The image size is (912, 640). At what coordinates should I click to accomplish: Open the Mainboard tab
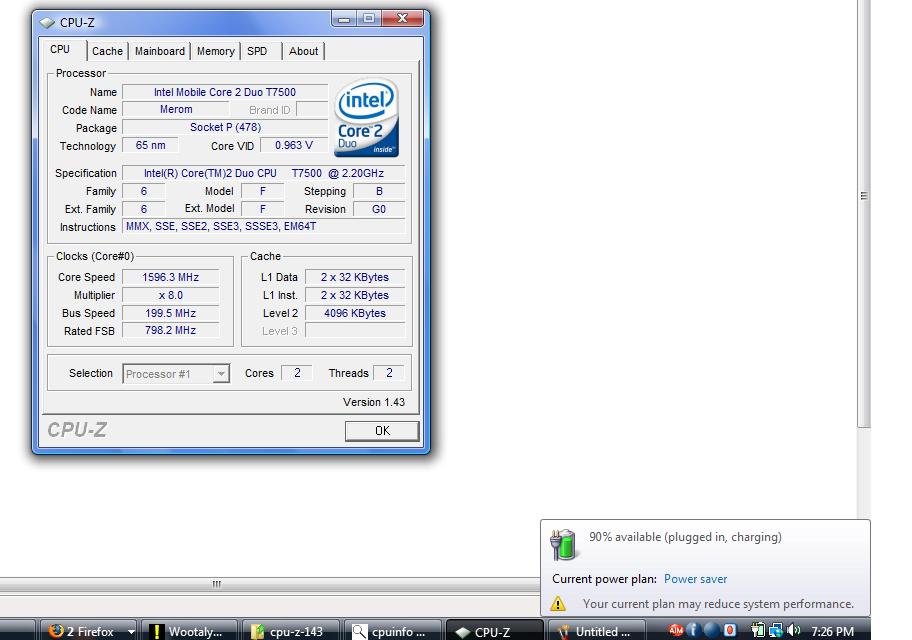pos(160,51)
